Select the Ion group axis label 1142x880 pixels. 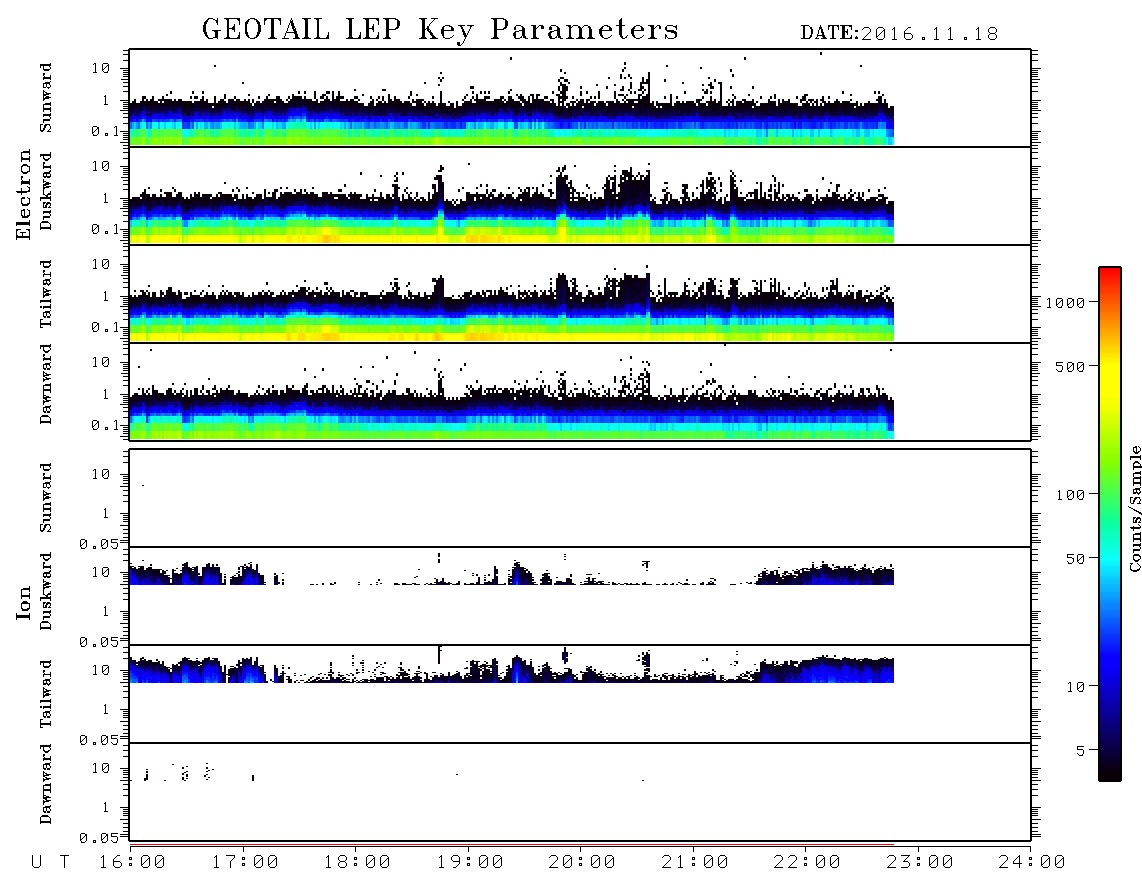point(23,603)
